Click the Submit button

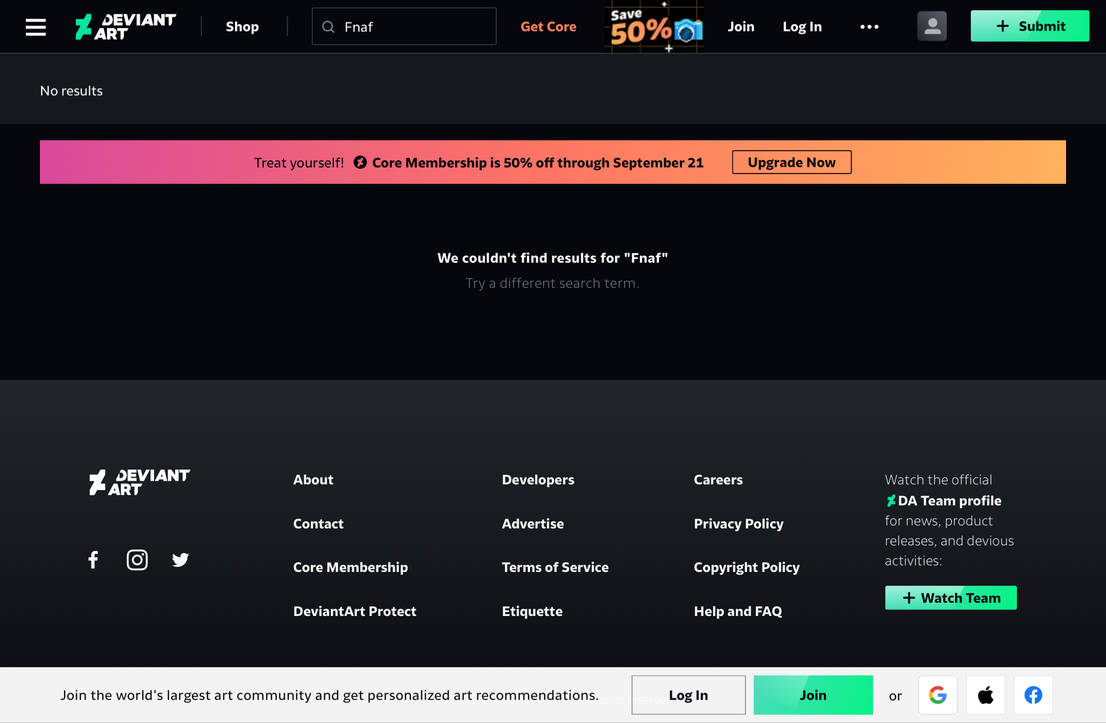(x=1030, y=26)
